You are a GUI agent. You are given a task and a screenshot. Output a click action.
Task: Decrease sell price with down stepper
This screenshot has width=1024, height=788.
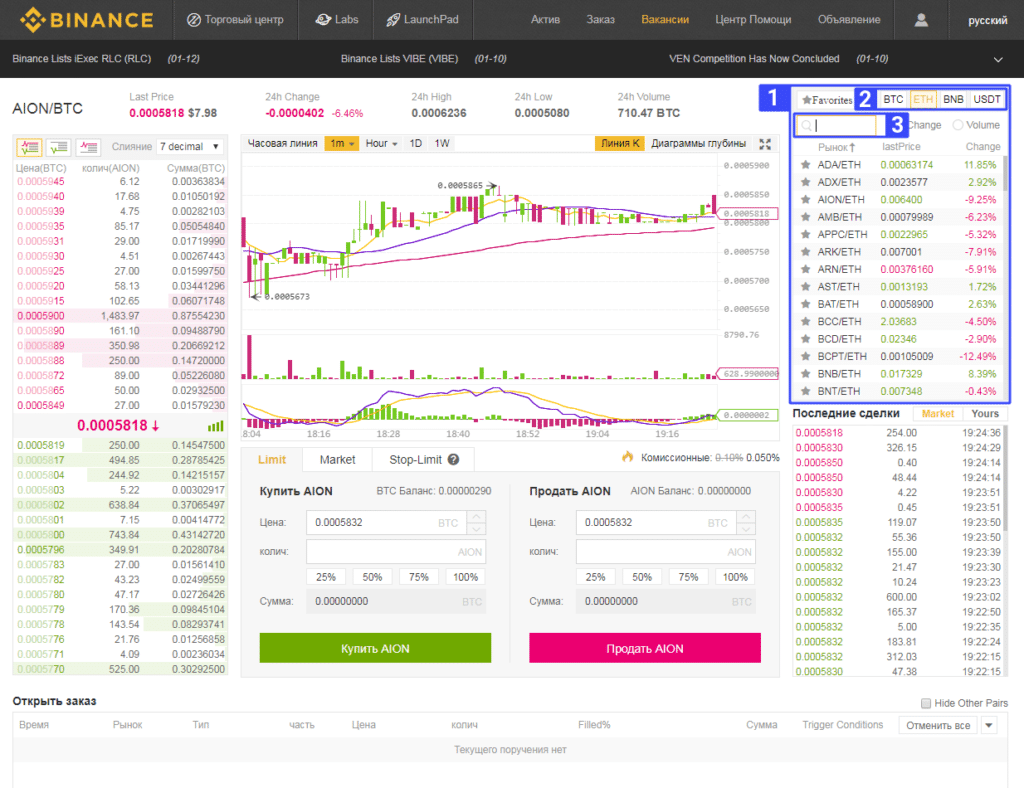[x=746, y=529]
